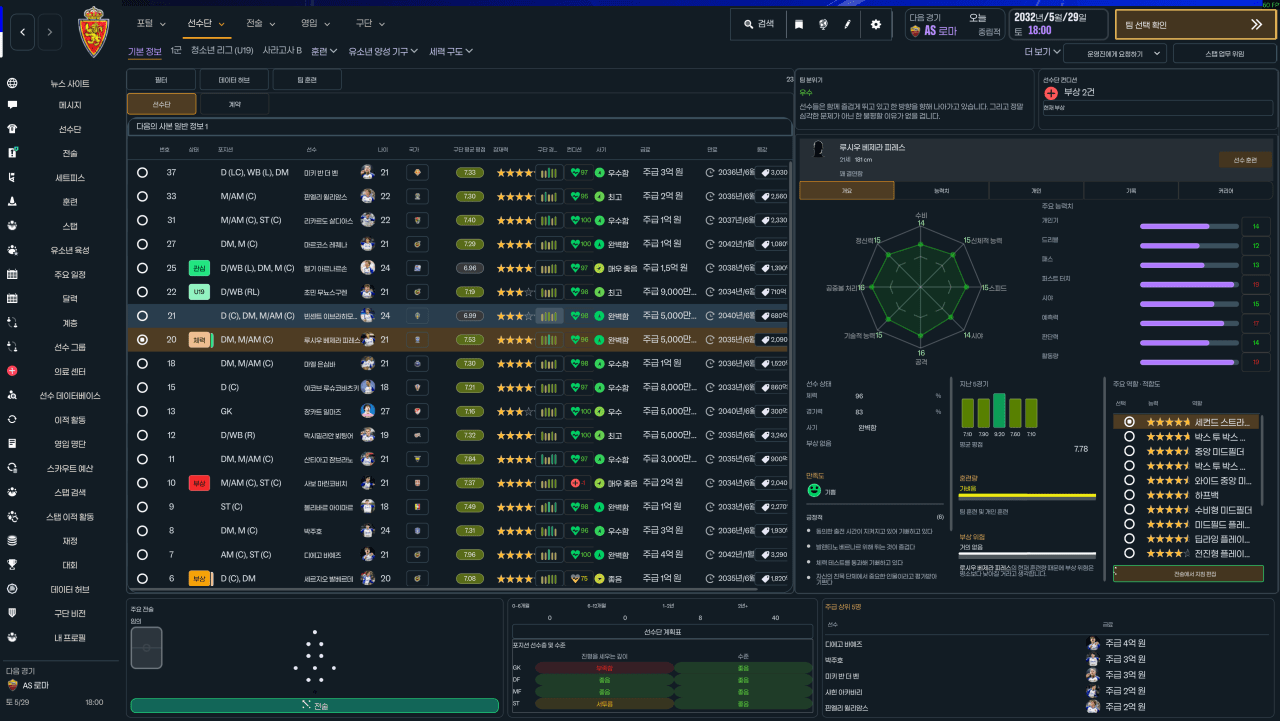The width and height of the screenshot is (1280, 721).
Task: Choose the 하프백 role radio button
Action: (x=1129, y=494)
